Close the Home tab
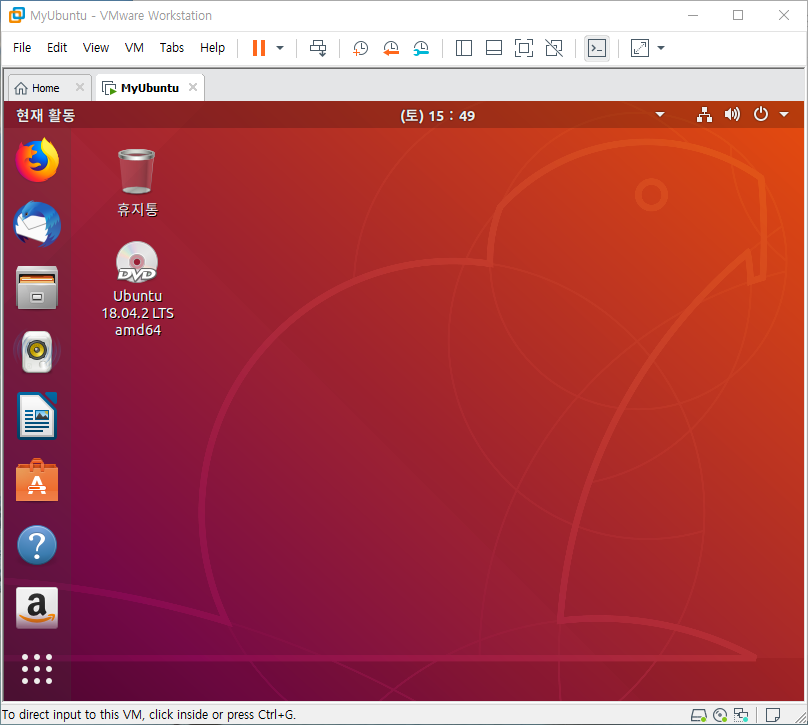Screen dimensions: 808x725 coord(80,87)
